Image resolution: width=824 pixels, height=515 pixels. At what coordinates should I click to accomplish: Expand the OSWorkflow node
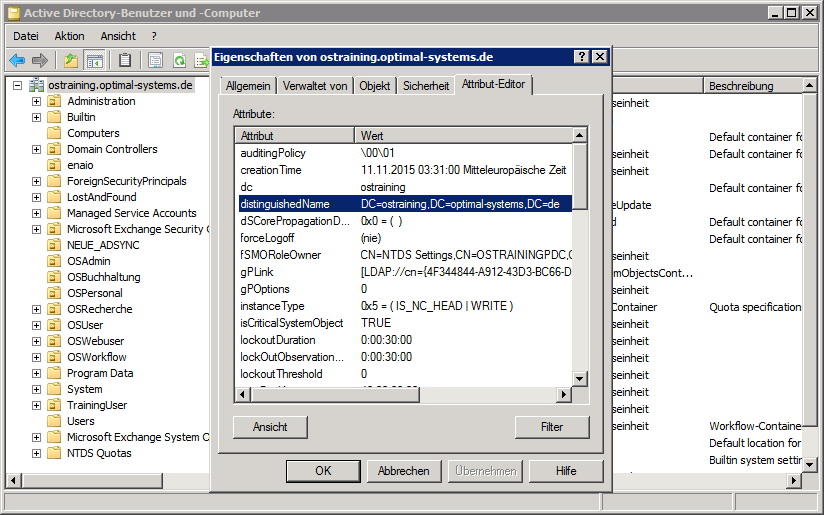point(36,357)
